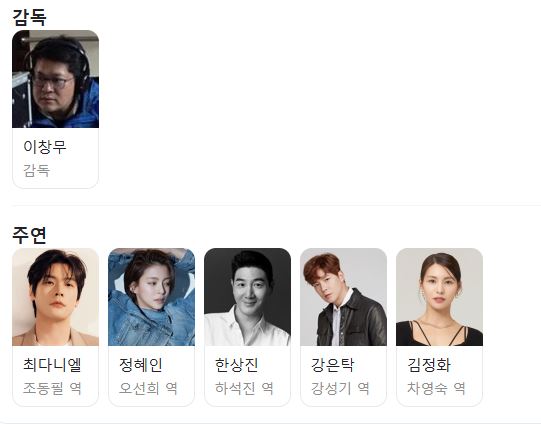Open 김정화's profile photo
541x424 pixels.
tap(439, 297)
